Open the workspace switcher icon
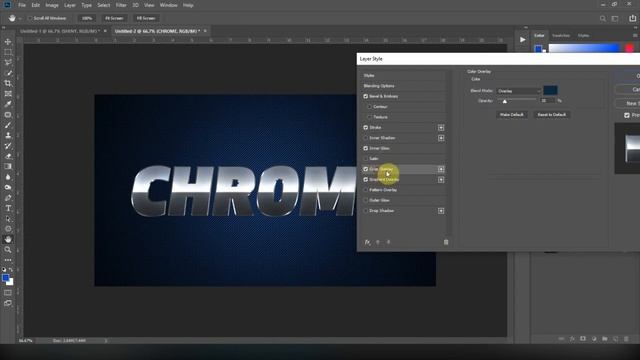The height and width of the screenshot is (360, 640). click(x=616, y=18)
